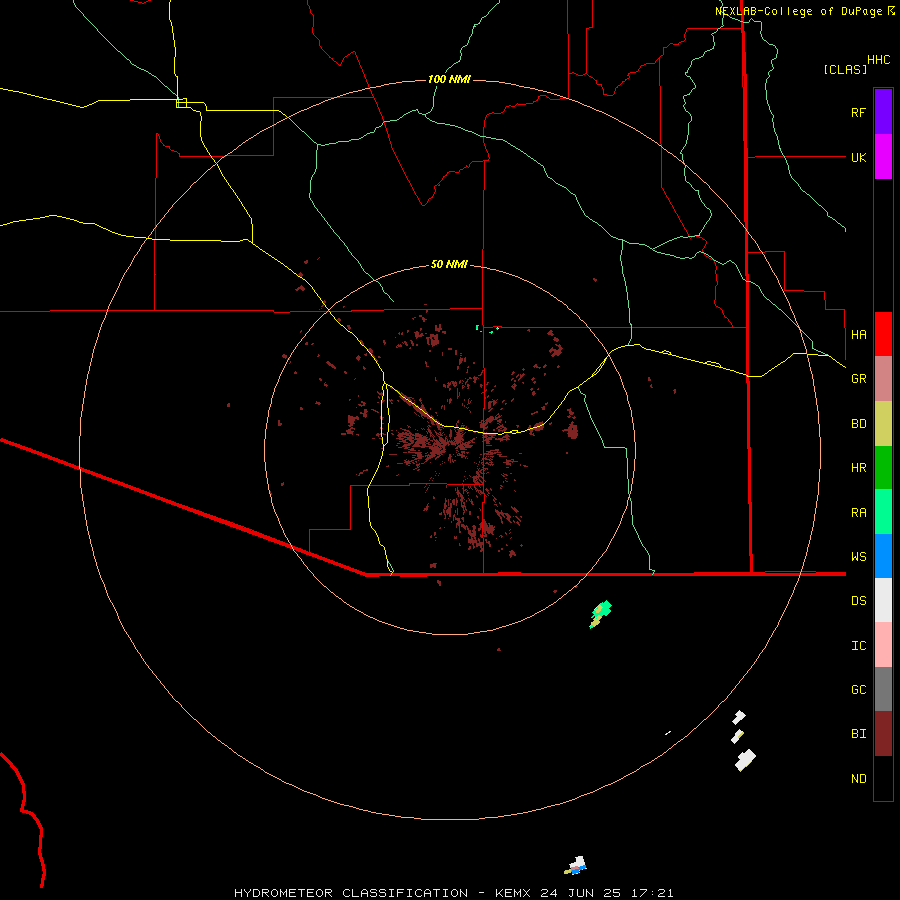Click the 17:21 timestamp

[x=651, y=893]
